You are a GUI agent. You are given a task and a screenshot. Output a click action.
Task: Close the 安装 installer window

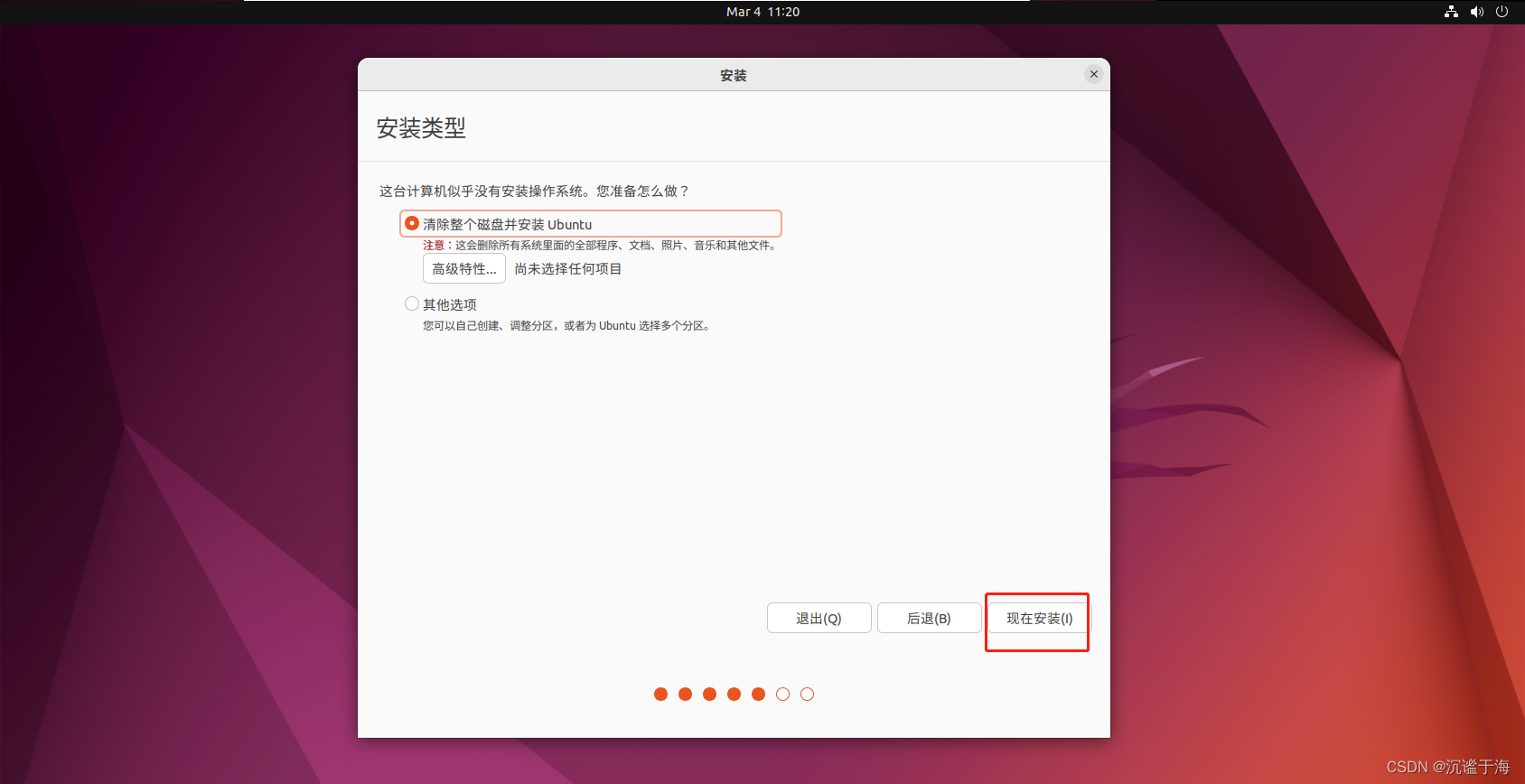[x=1094, y=74]
